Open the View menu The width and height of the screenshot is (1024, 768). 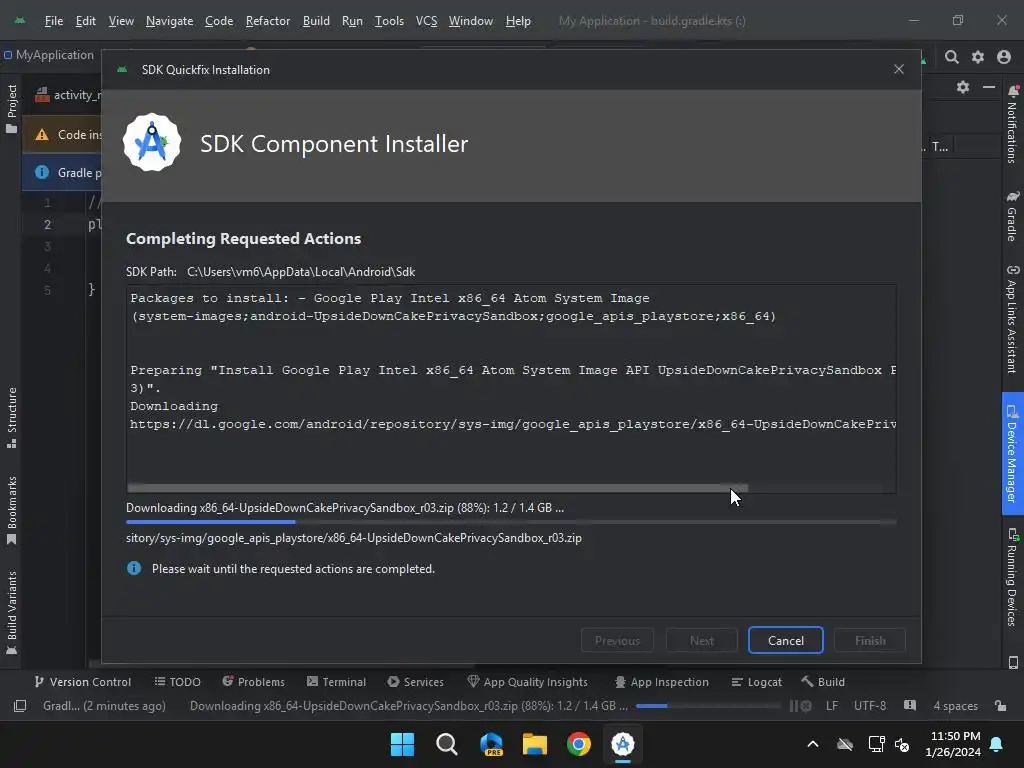click(121, 21)
